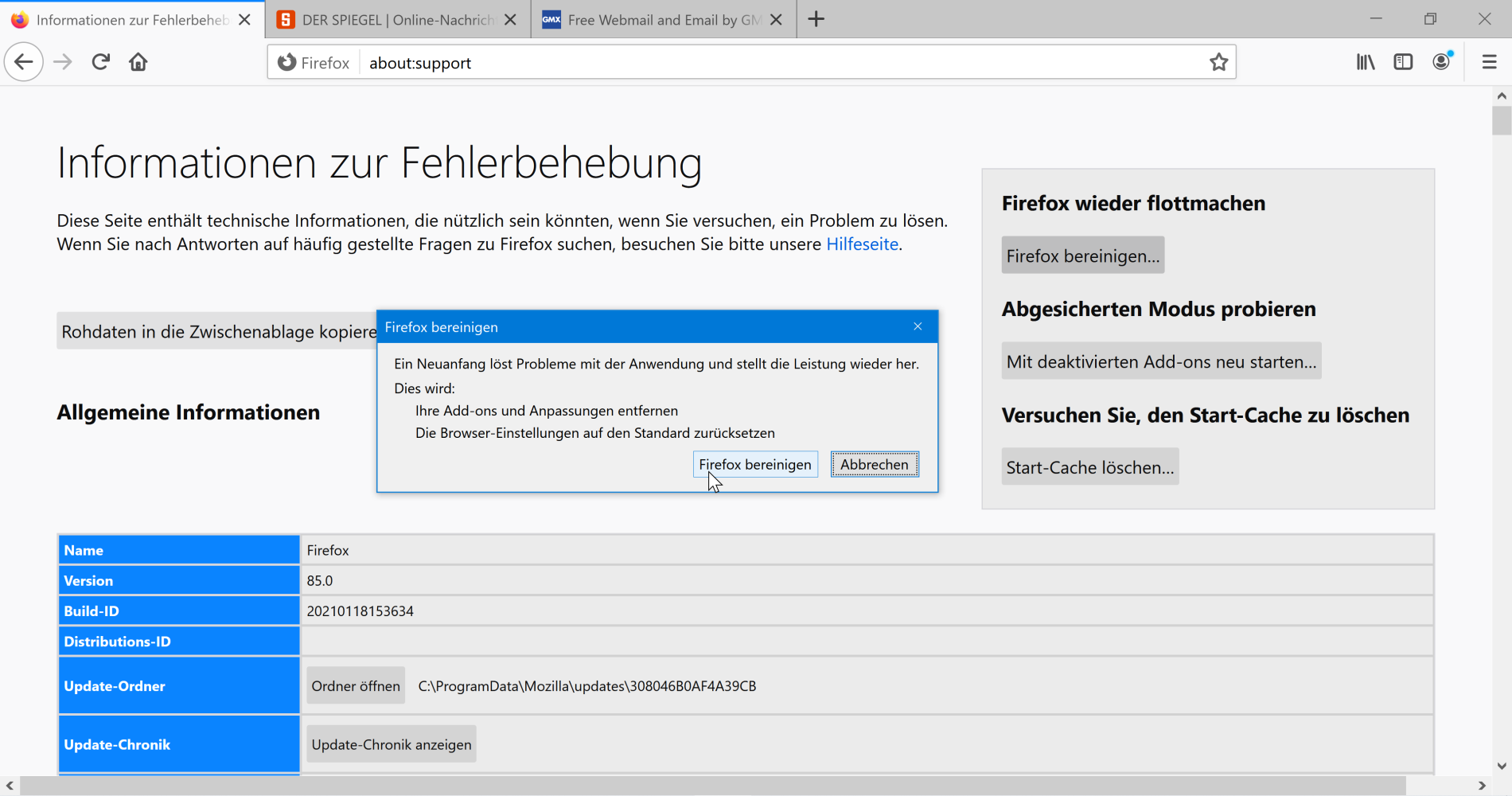Click the vertical scrollbar down arrow
Screen dimensions: 1512x796
coord(1502,766)
